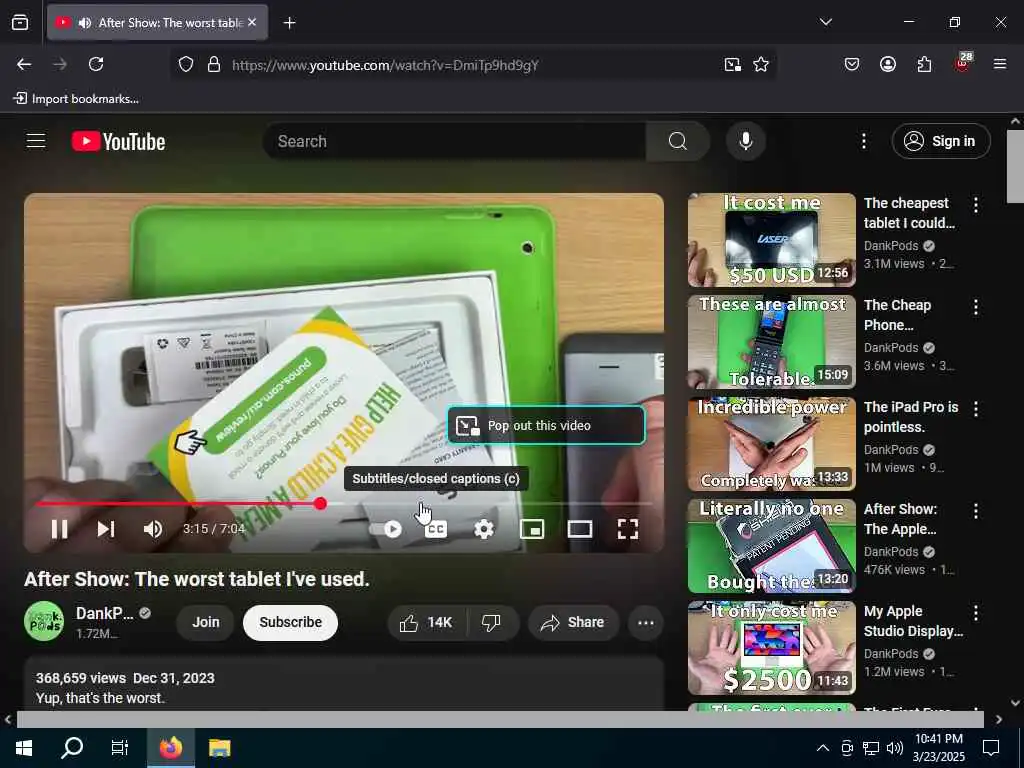View site security lock info
The image size is (1024, 768).
coord(214,64)
